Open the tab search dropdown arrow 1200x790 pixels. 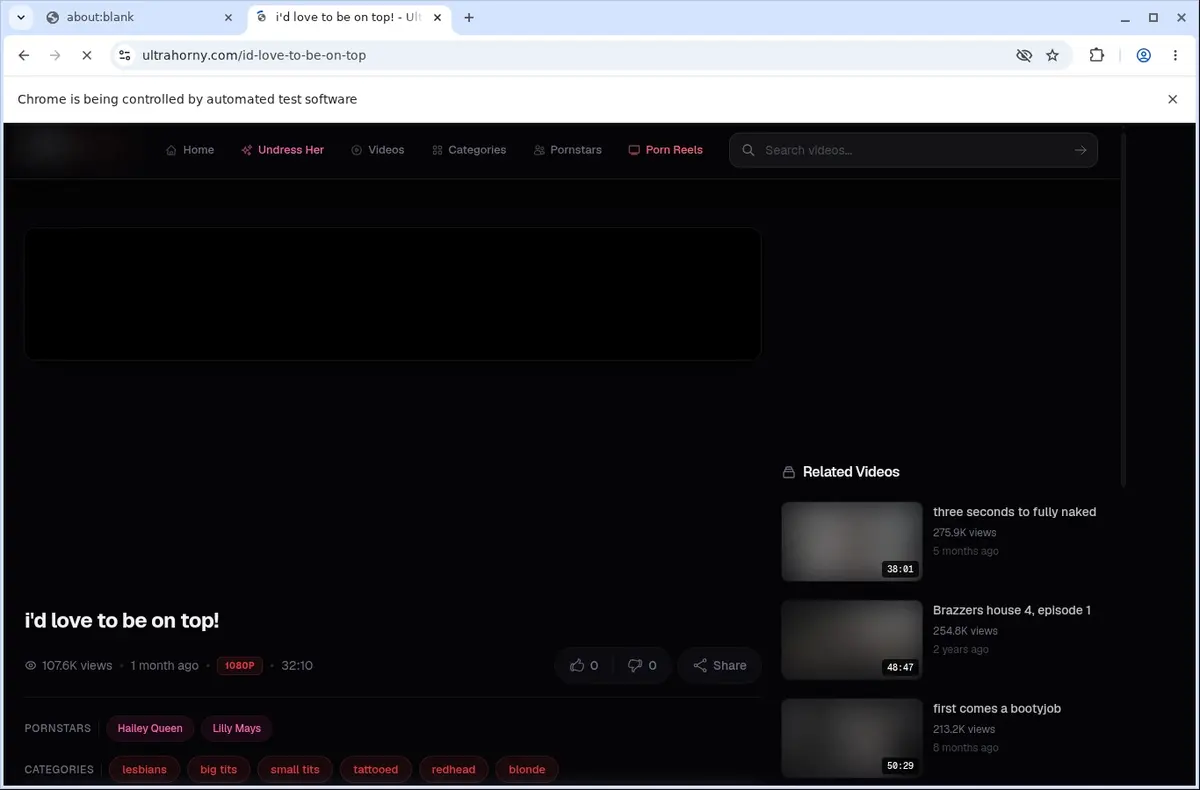point(21,17)
